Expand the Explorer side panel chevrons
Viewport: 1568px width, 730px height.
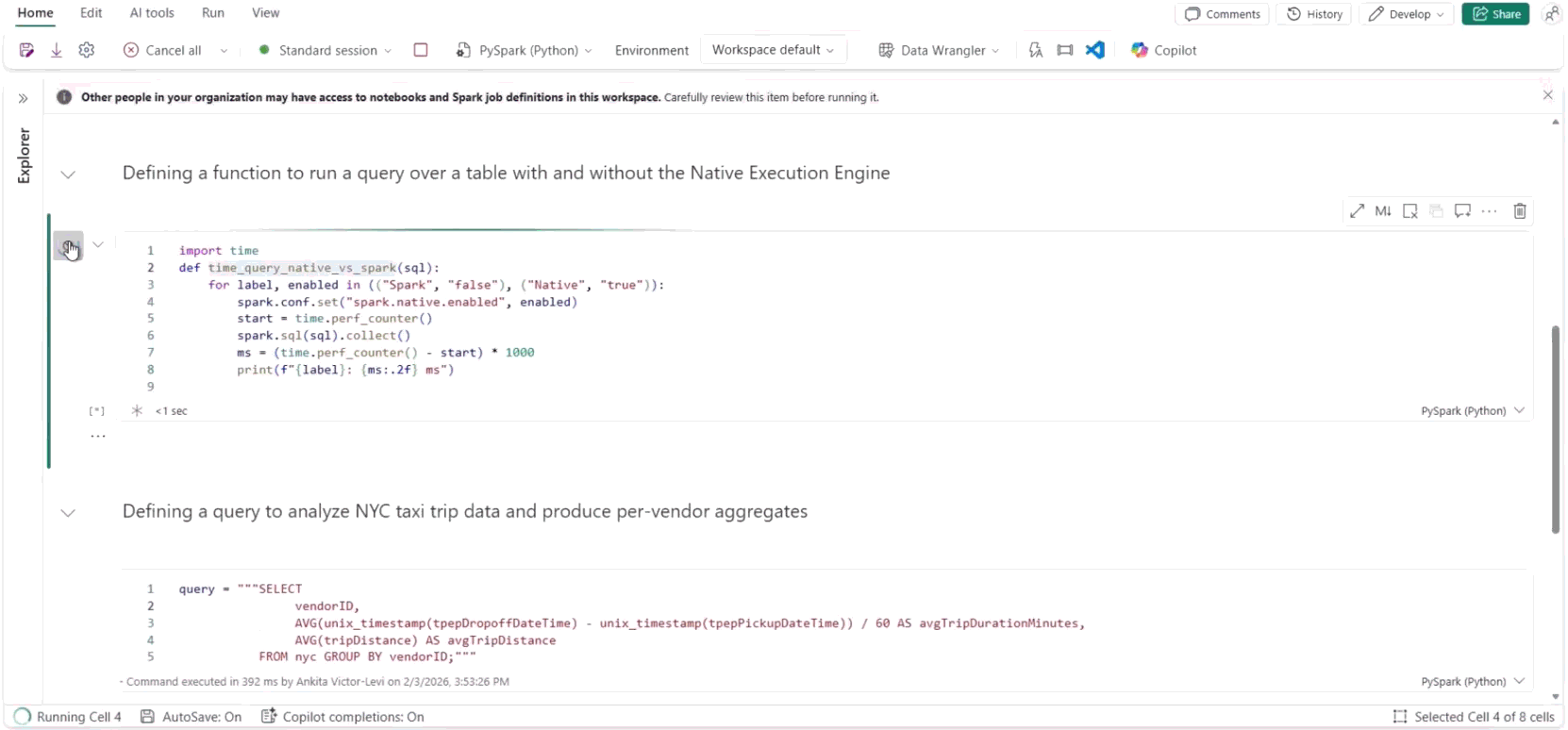(24, 98)
